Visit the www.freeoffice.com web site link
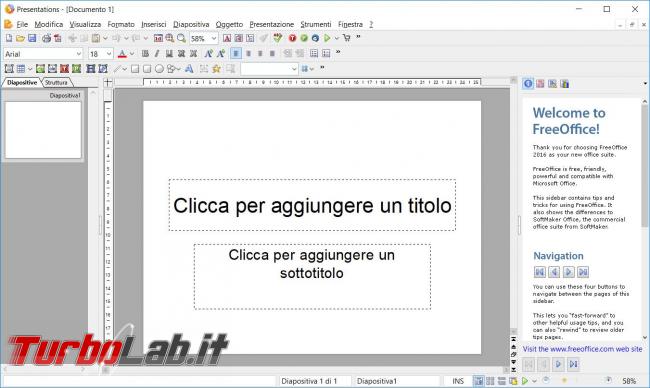Viewport: 650px width, 388px height. 582,349
